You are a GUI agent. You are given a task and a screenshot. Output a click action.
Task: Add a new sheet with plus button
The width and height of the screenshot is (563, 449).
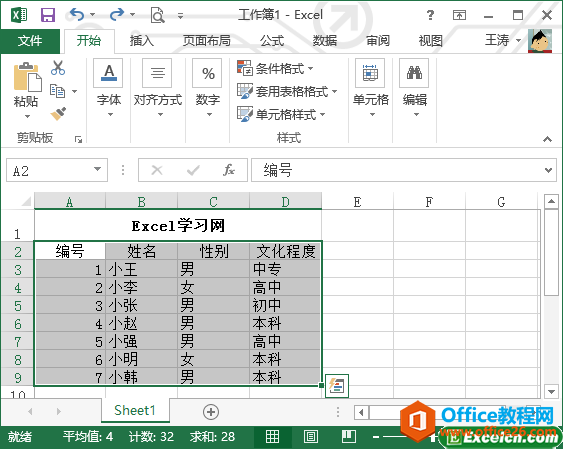[211, 412]
